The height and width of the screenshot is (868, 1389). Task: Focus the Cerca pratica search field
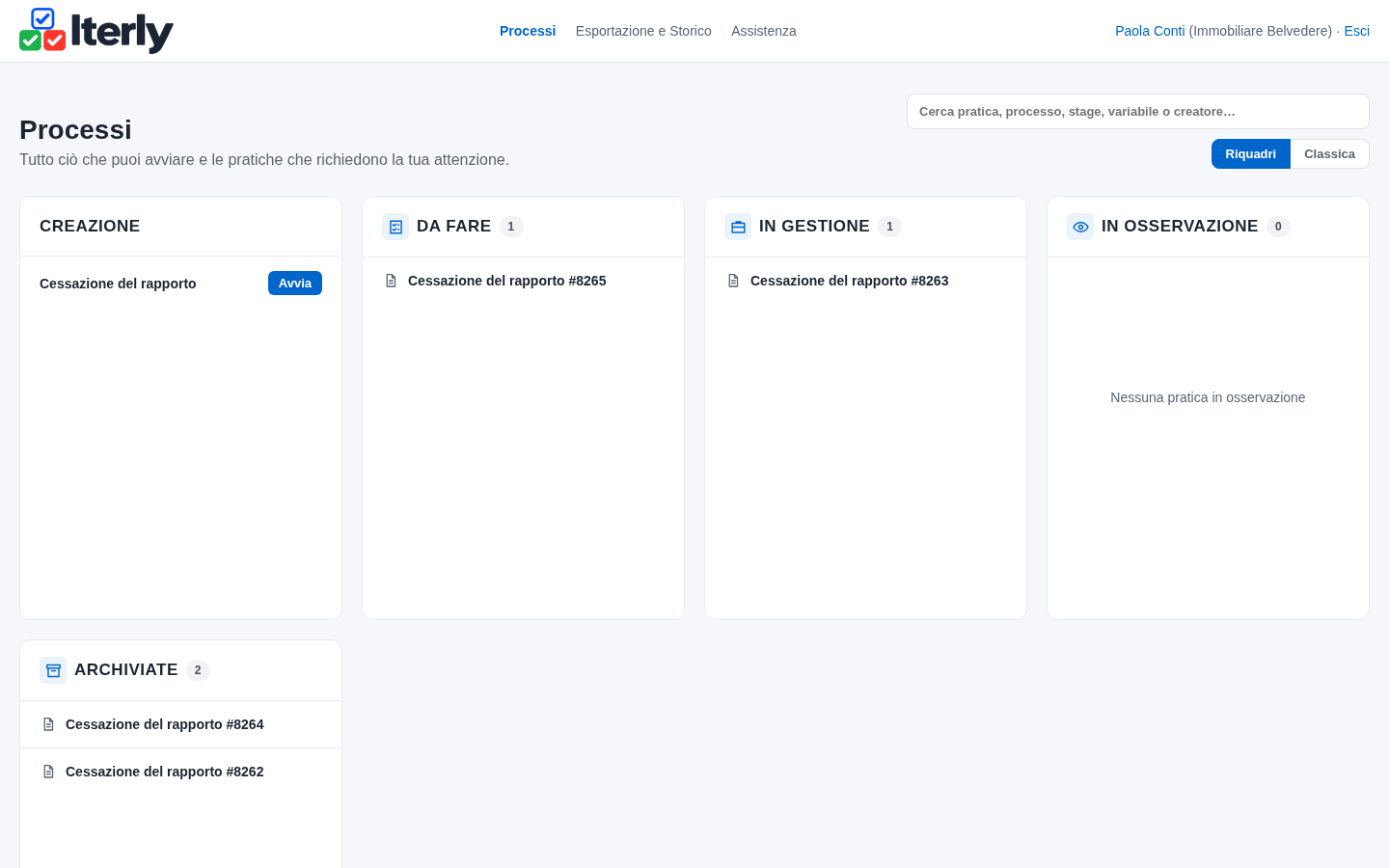pyautogui.click(x=1138, y=112)
